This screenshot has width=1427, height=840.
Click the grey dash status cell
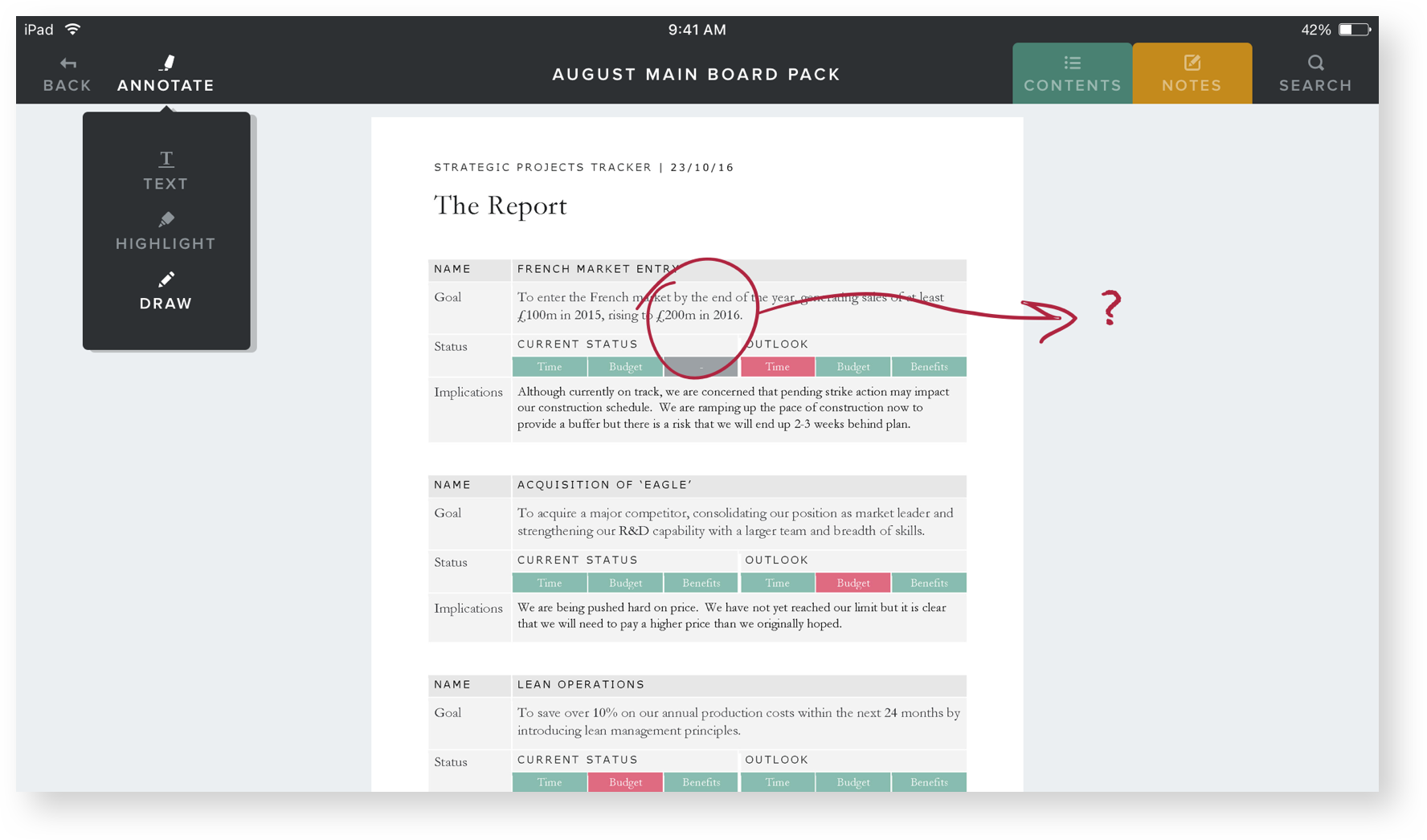(701, 366)
